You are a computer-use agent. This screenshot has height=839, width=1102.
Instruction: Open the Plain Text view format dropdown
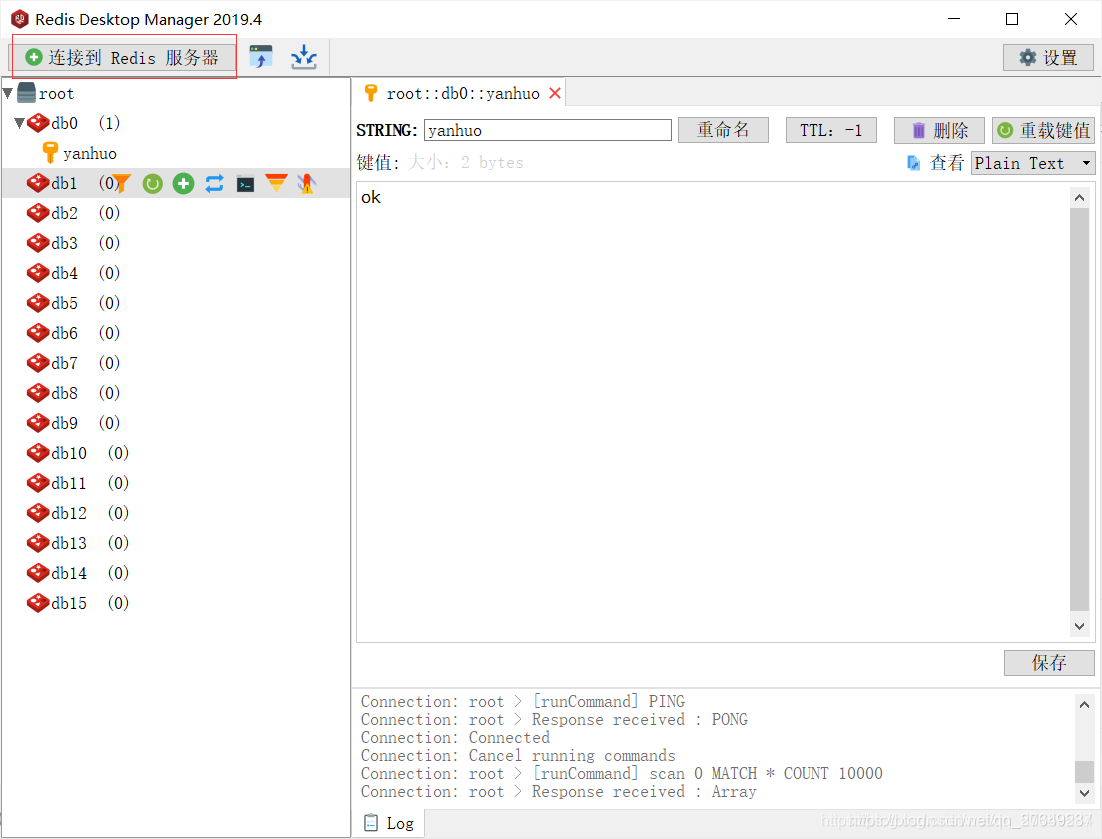[1033, 163]
